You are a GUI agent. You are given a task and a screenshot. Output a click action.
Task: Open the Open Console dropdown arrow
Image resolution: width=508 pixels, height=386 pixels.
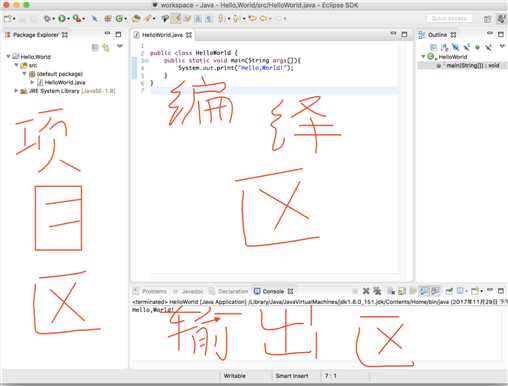point(481,292)
